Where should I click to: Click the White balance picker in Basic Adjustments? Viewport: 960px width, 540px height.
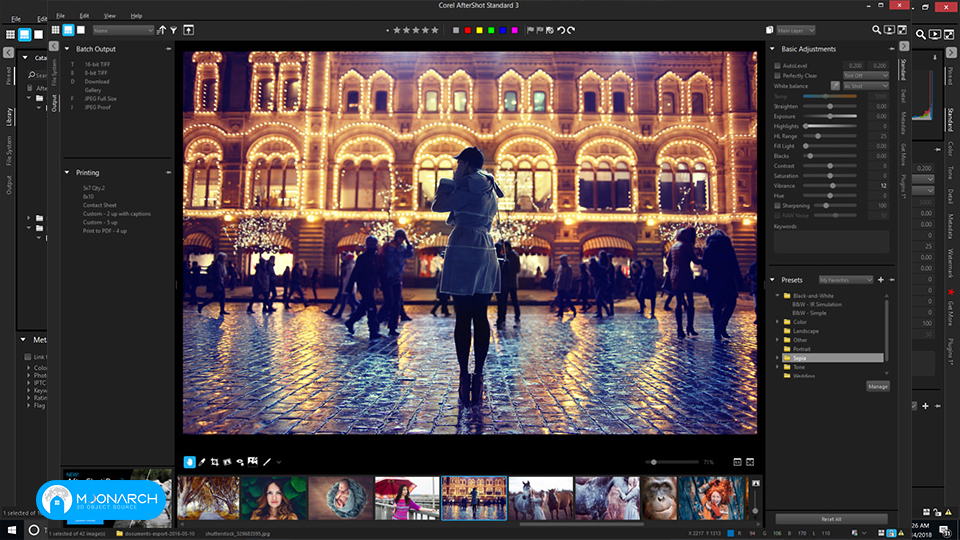pyautogui.click(x=835, y=86)
